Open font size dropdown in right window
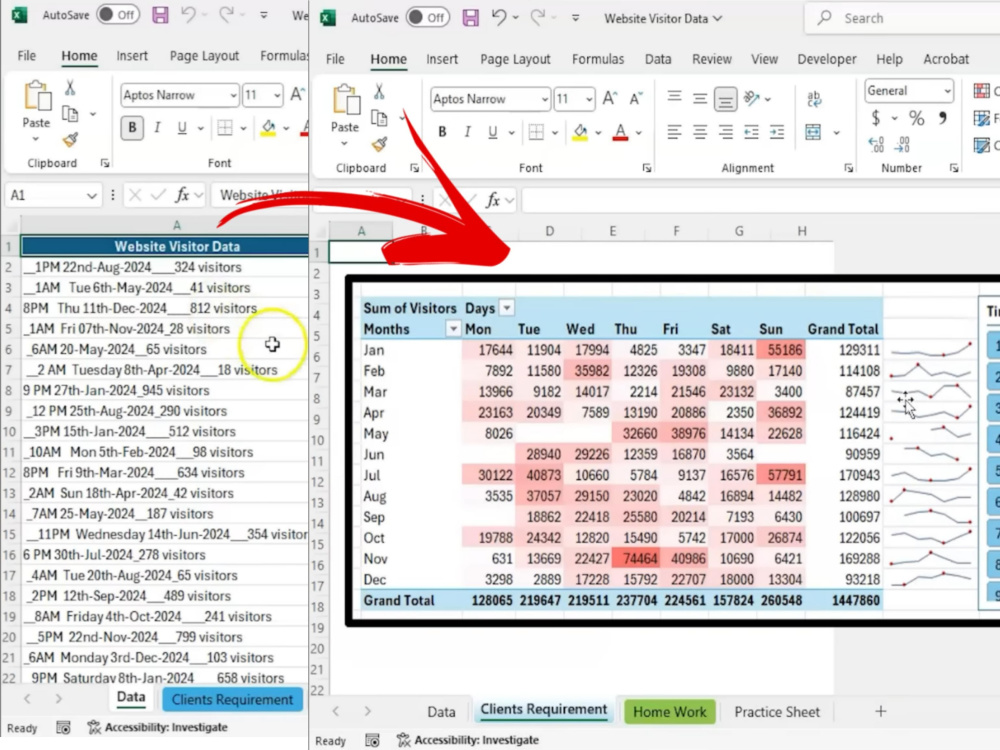This screenshot has width=1000, height=750. pyautogui.click(x=589, y=99)
